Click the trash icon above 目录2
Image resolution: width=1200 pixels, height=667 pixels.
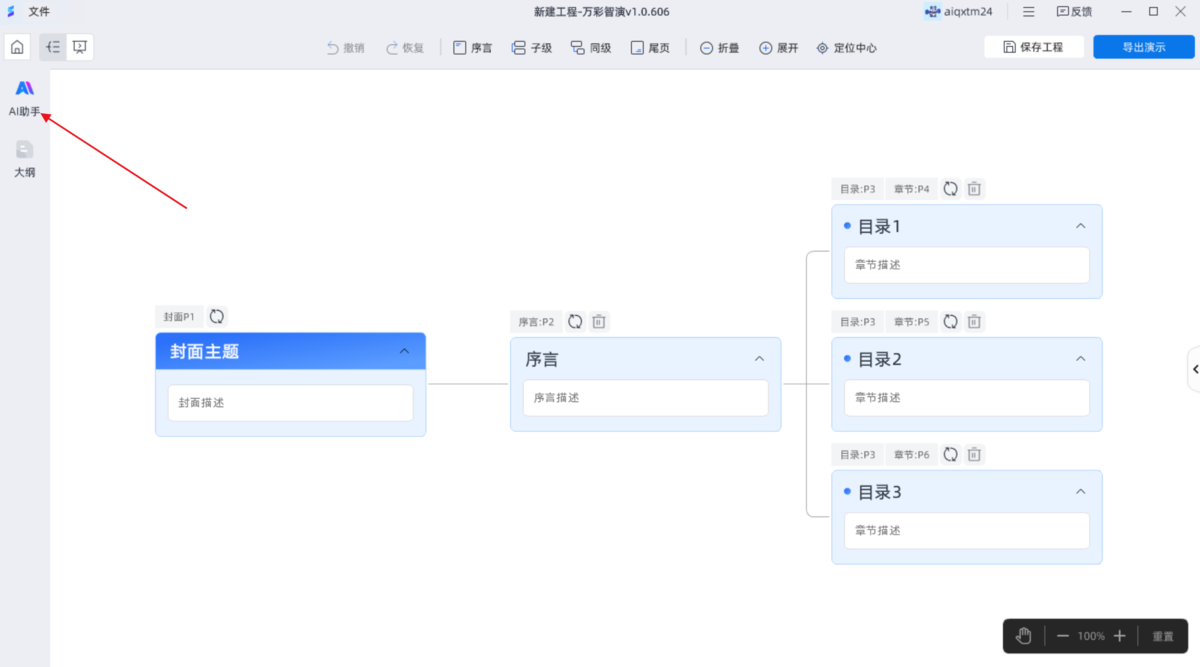coord(975,321)
